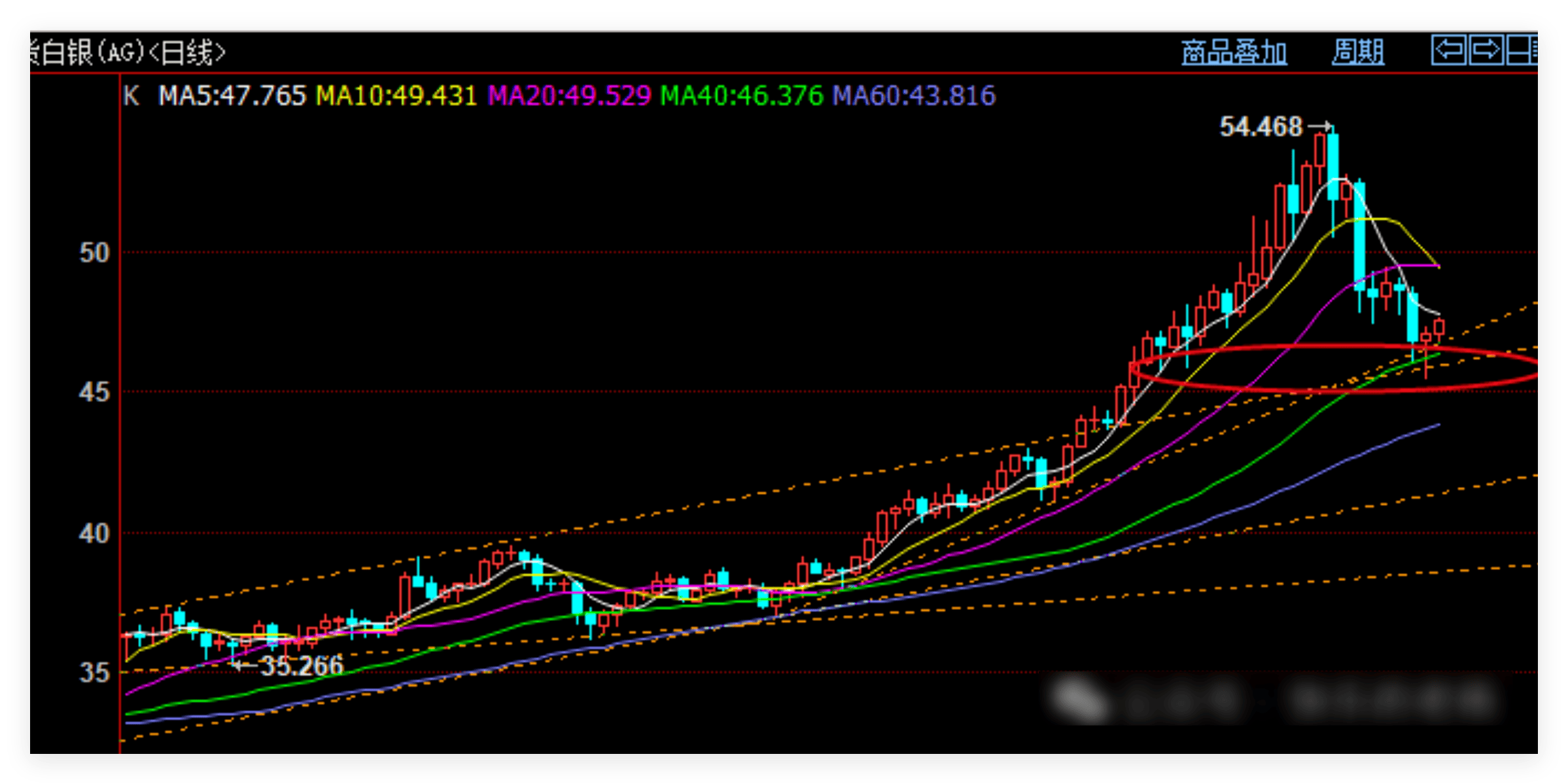Click the 白银(AG)<日线> chart title
This screenshot has width=1568, height=784.
coord(128,52)
